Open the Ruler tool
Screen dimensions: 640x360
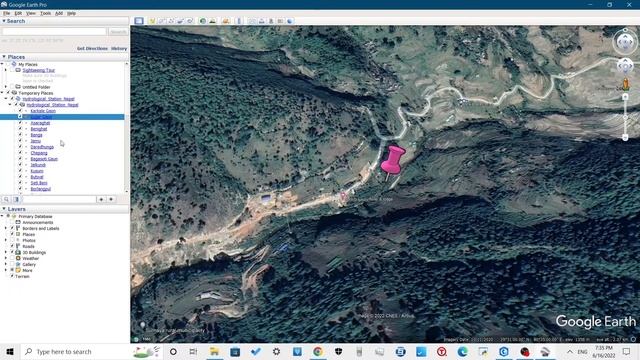coord(239,21)
